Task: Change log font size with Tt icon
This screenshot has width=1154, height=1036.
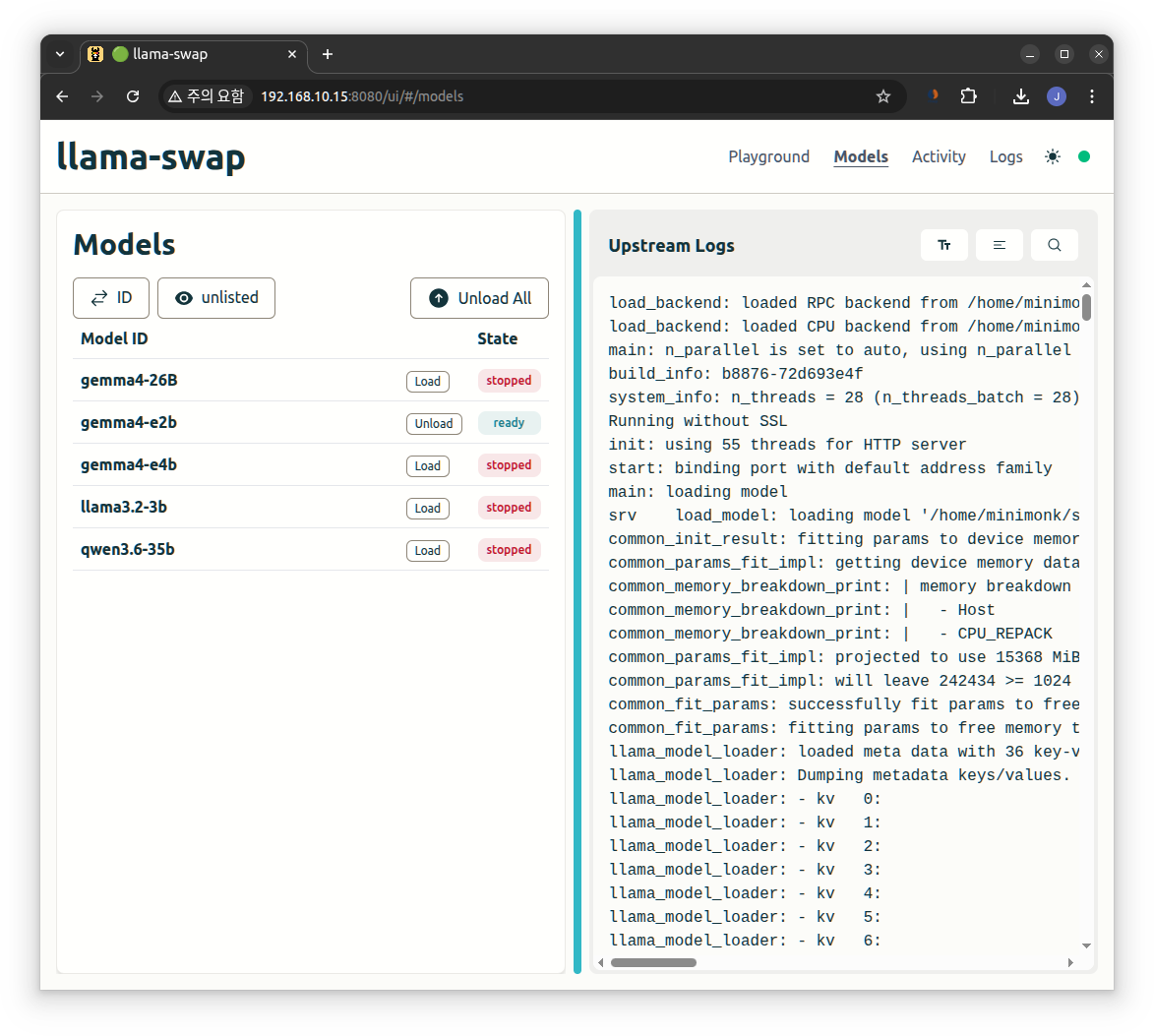Action: pos(944,245)
